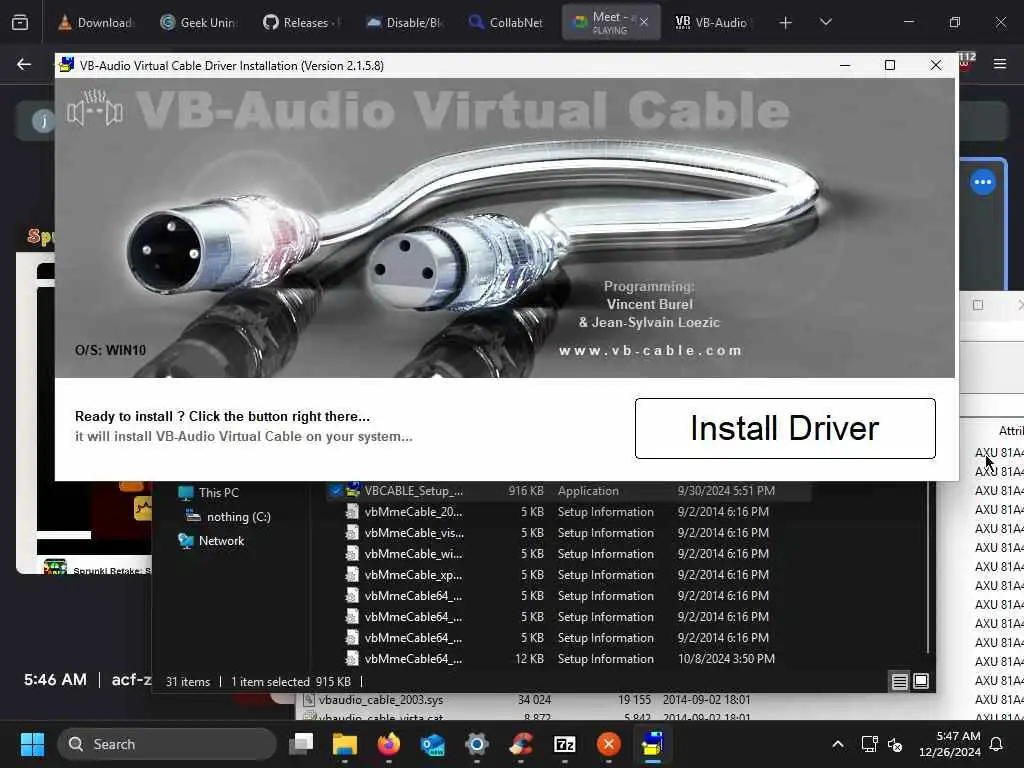Click the muted volume tray icon

tap(895, 744)
